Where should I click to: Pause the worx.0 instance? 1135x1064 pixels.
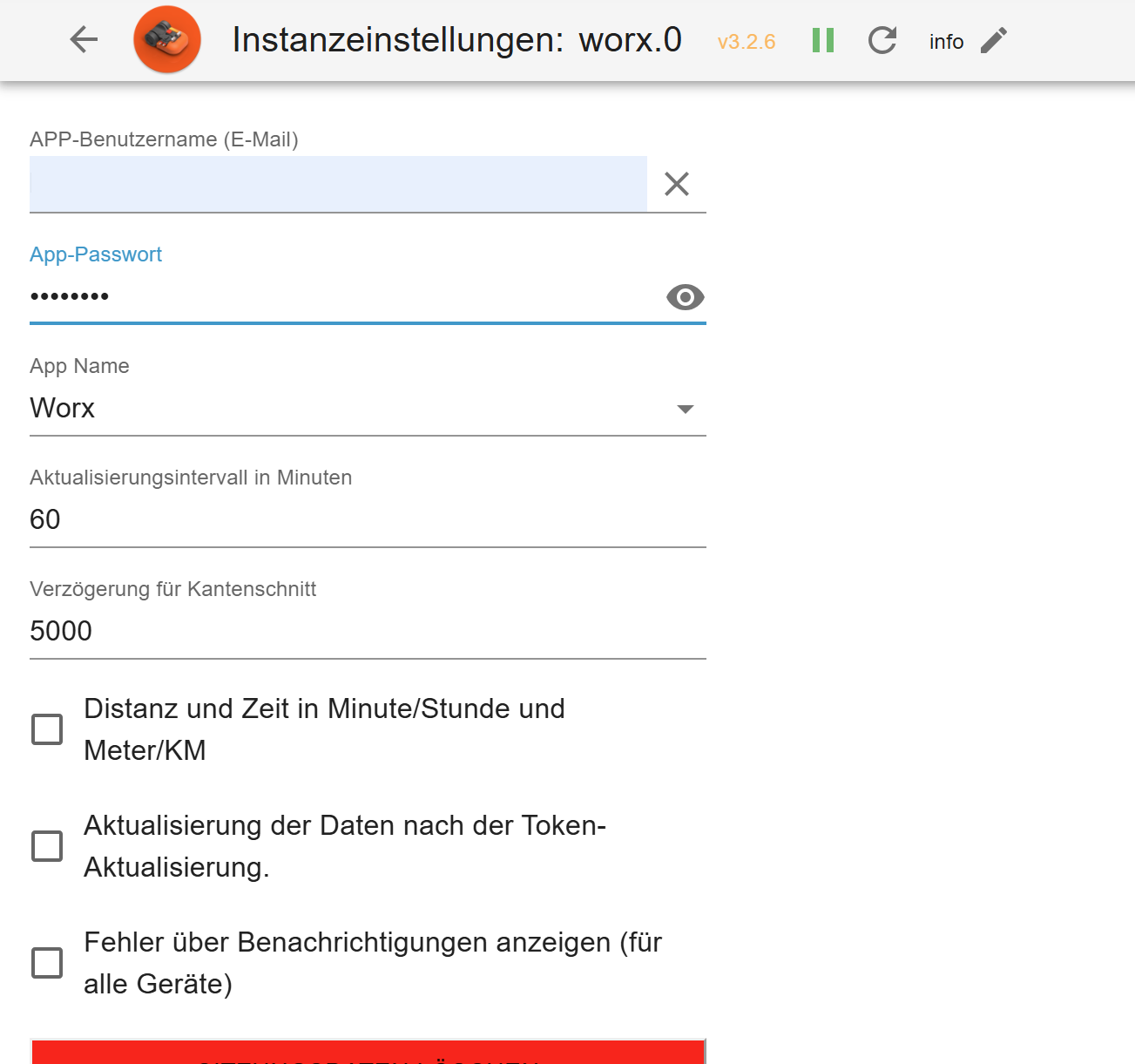tap(823, 40)
